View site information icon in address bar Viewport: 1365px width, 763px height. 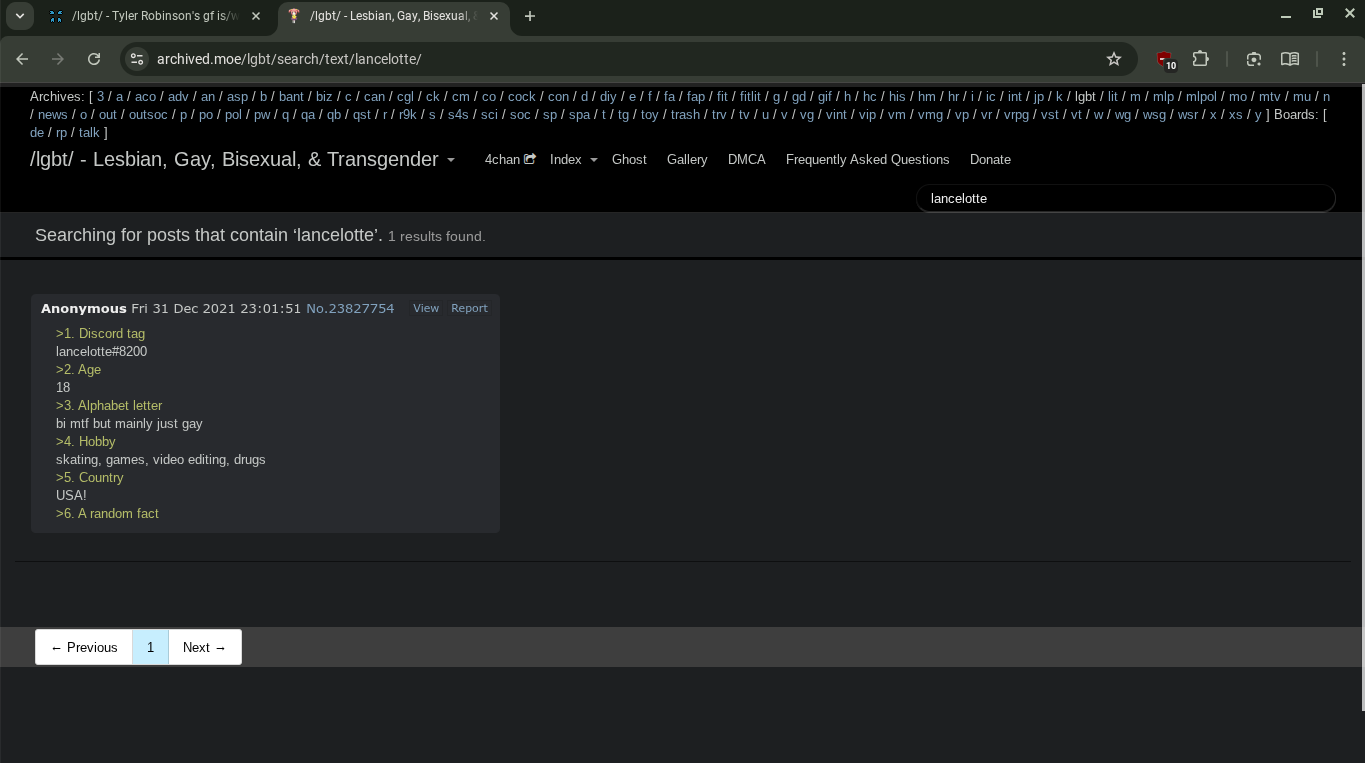[138, 59]
